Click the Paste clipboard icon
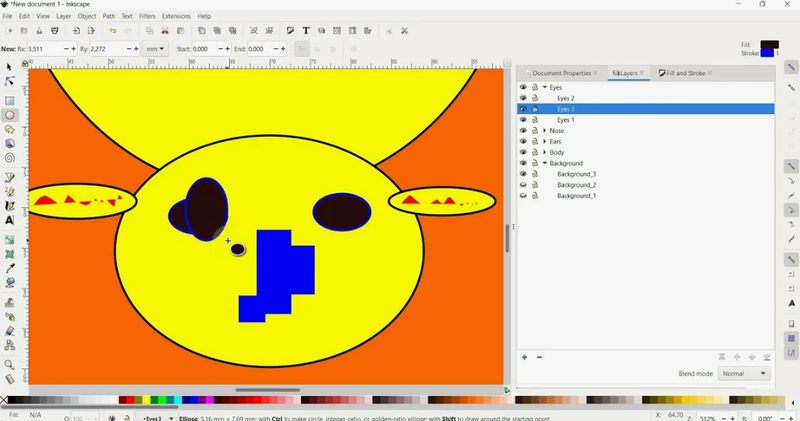This screenshot has width=800, height=421. tap(180, 31)
